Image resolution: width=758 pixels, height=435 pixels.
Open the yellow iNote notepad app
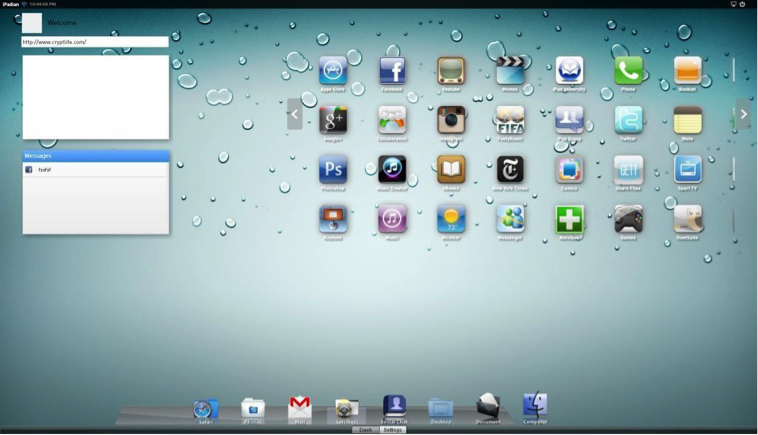coord(687,120)
